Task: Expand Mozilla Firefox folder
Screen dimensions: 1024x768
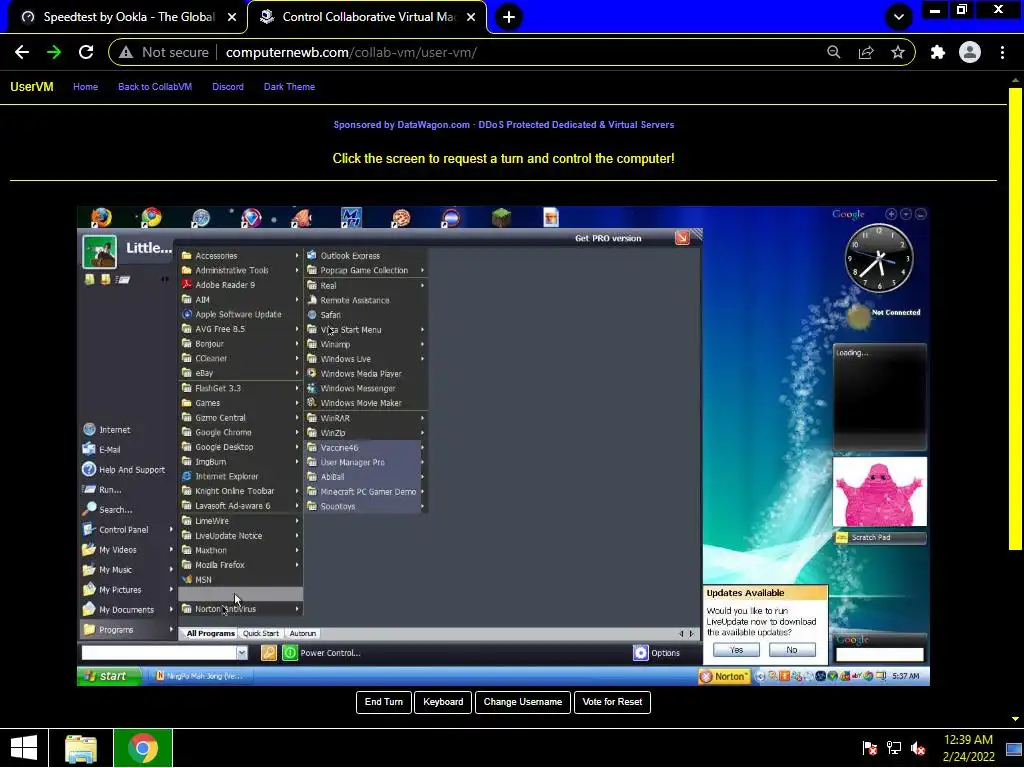Action: tap(240, 565)
